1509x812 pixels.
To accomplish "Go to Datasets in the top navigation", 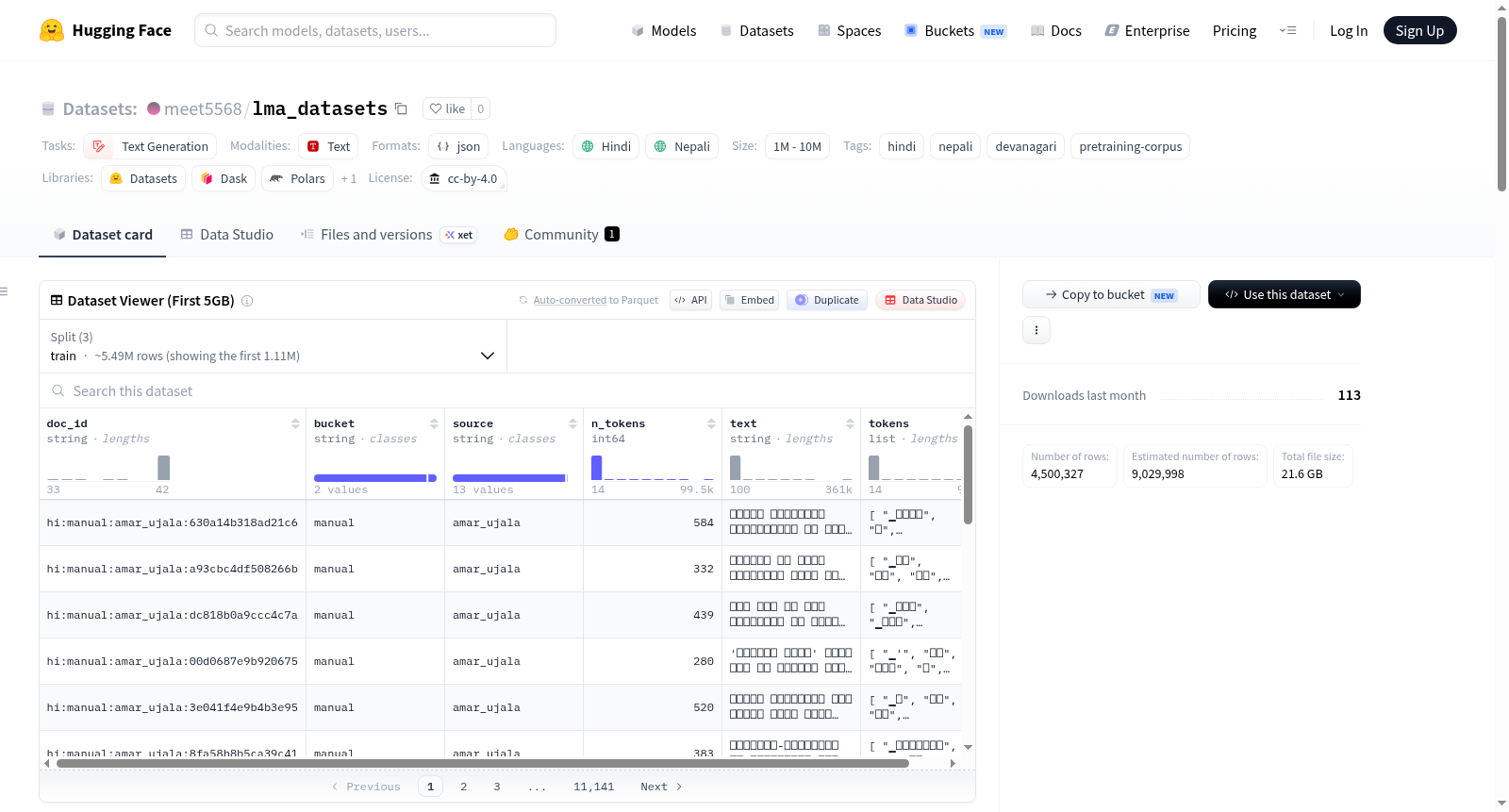I will point(756,30).
